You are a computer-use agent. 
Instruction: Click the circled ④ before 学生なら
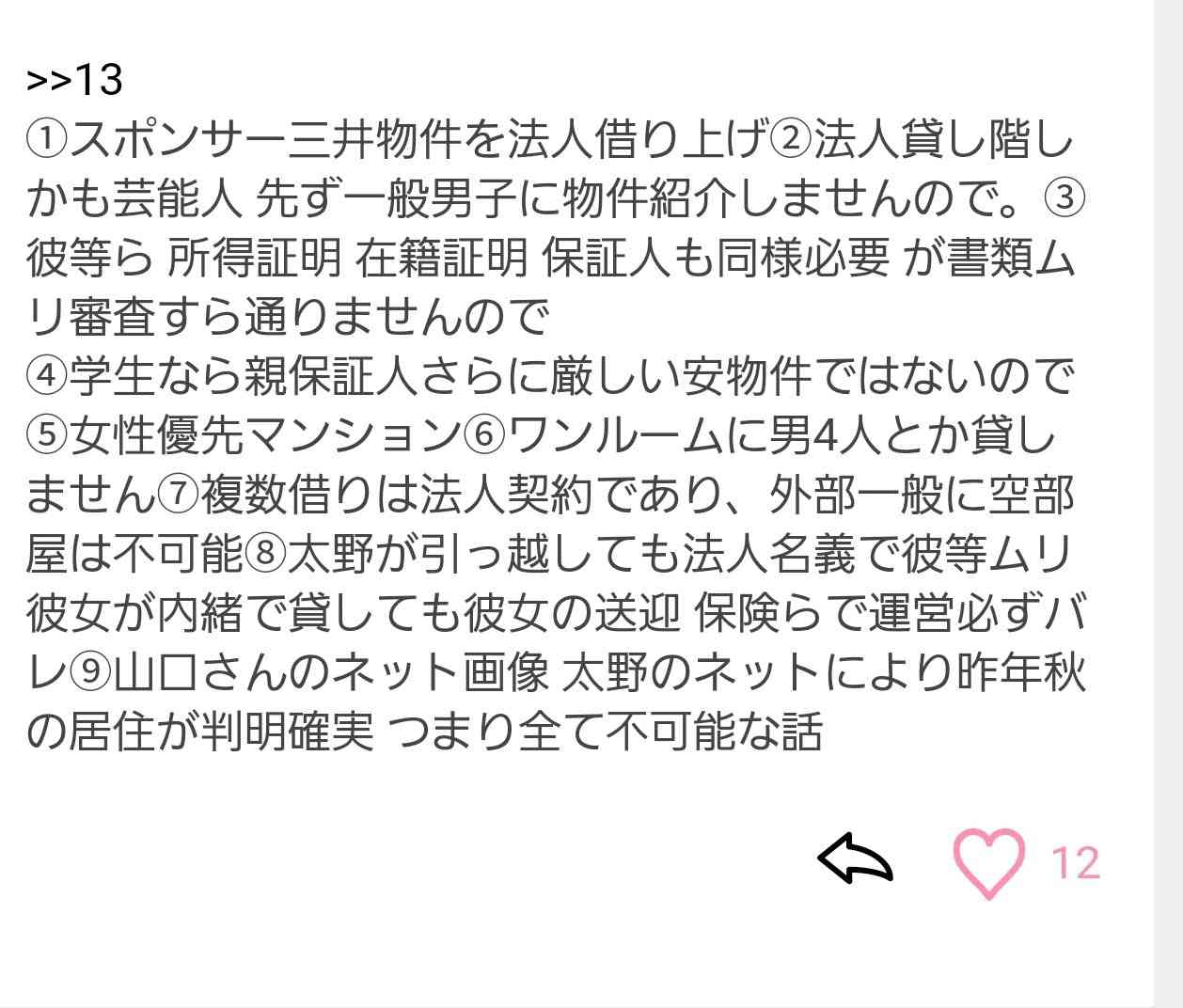coord(47,377)
